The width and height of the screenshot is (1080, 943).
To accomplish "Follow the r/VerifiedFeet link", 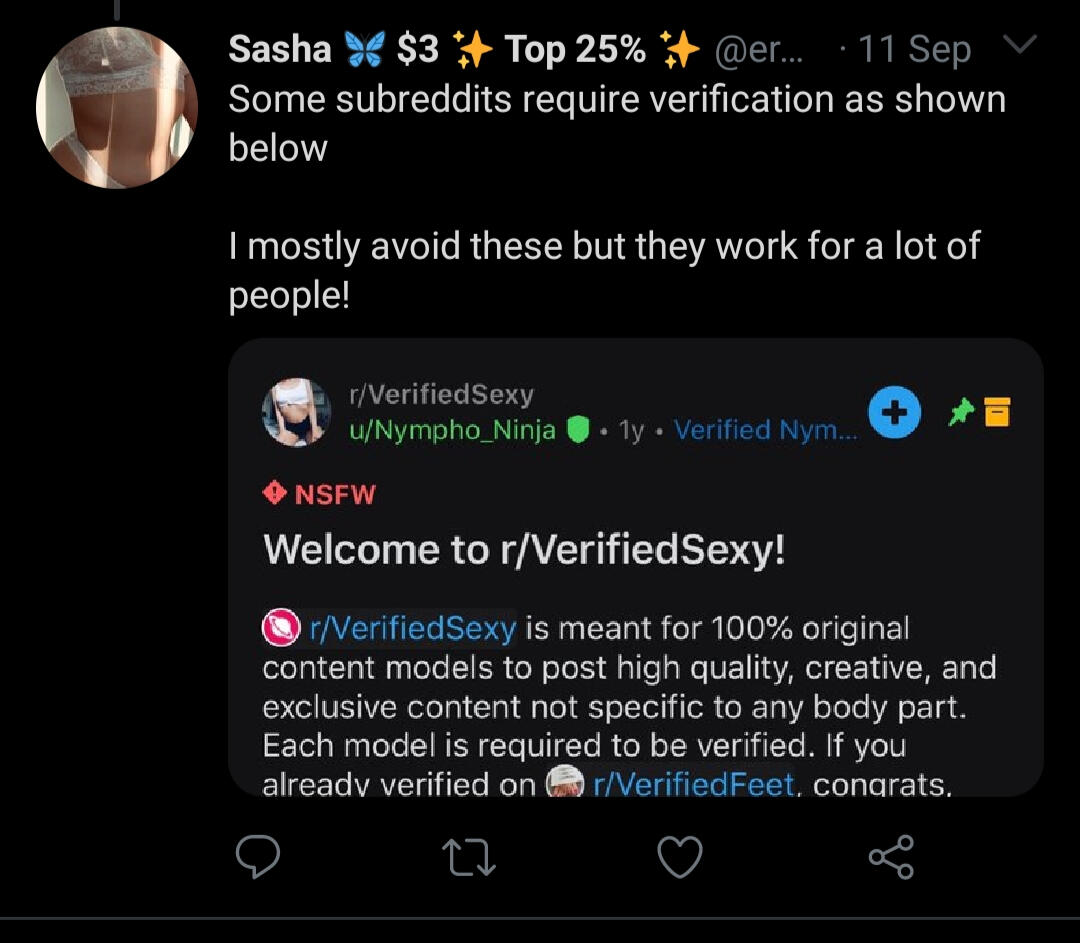I will click(694, 786).
